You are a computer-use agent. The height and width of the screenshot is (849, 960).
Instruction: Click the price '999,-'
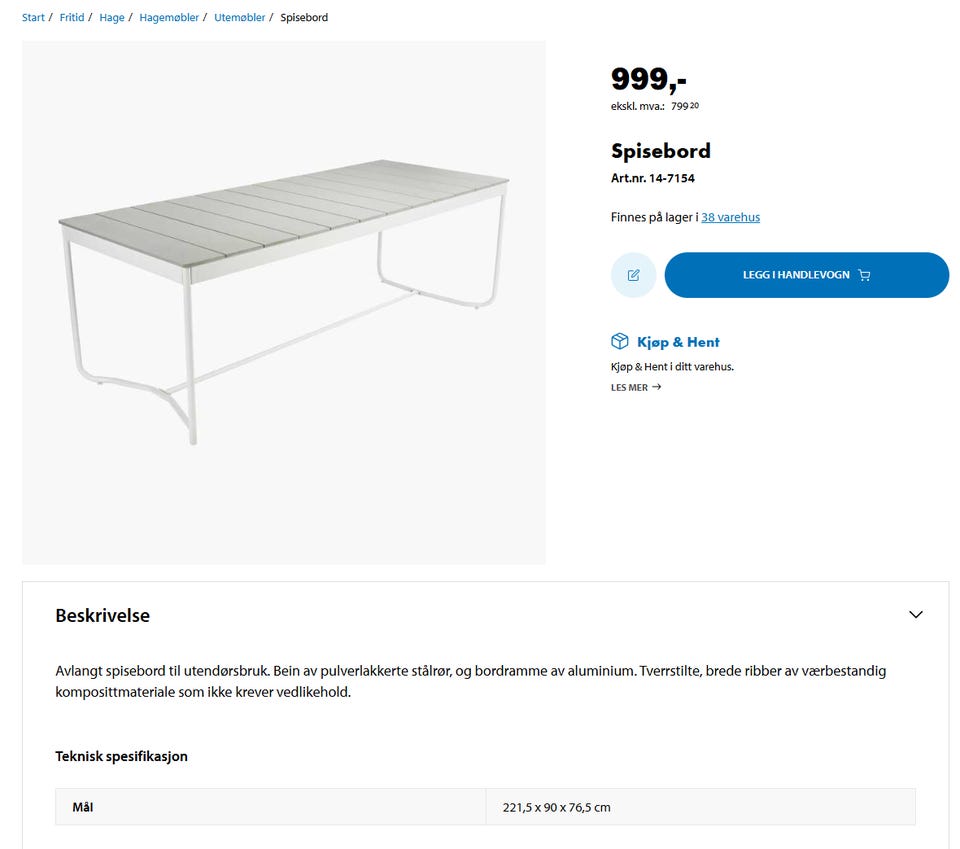pos(640,78)
